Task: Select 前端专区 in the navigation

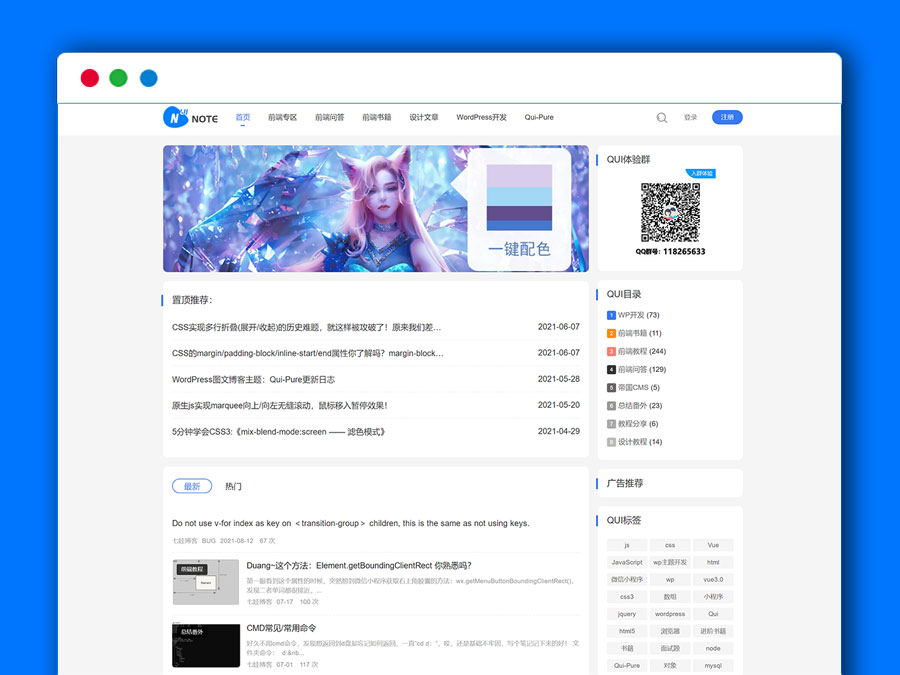Action: (x=282, y=117)
